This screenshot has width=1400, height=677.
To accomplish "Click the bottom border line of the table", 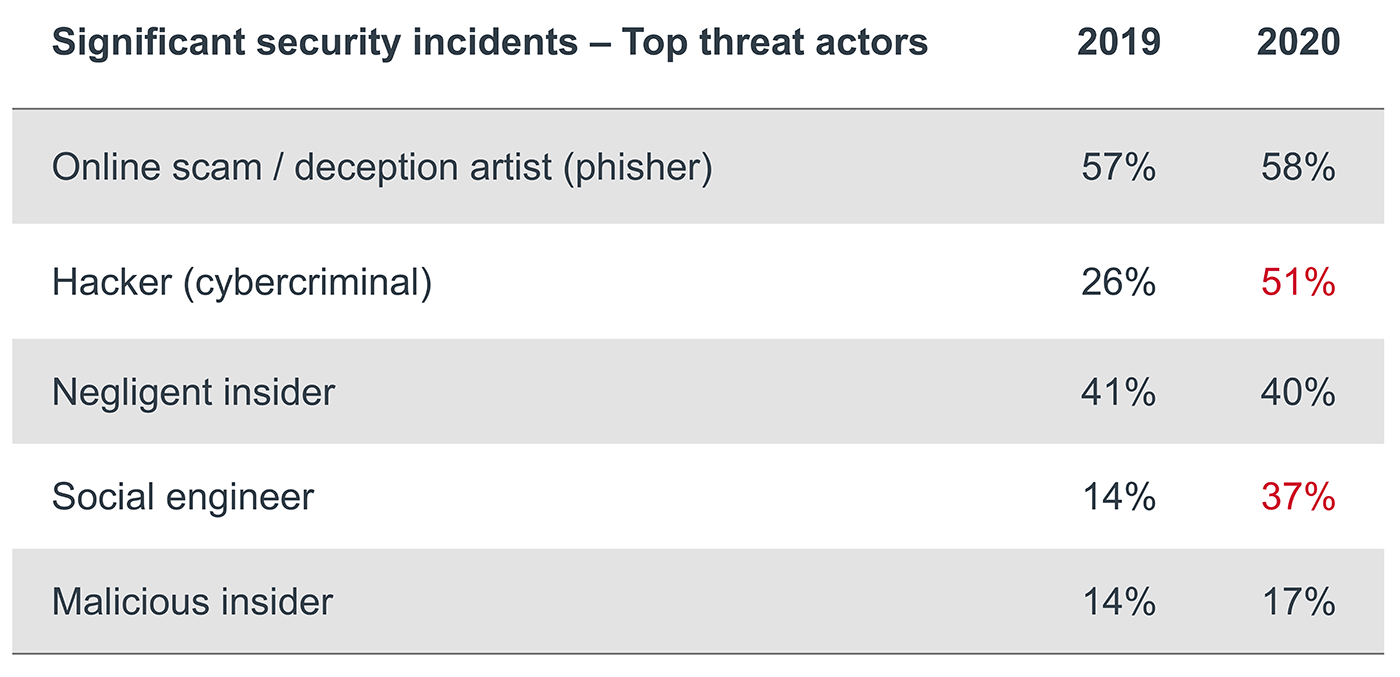I will click(700, 654).
